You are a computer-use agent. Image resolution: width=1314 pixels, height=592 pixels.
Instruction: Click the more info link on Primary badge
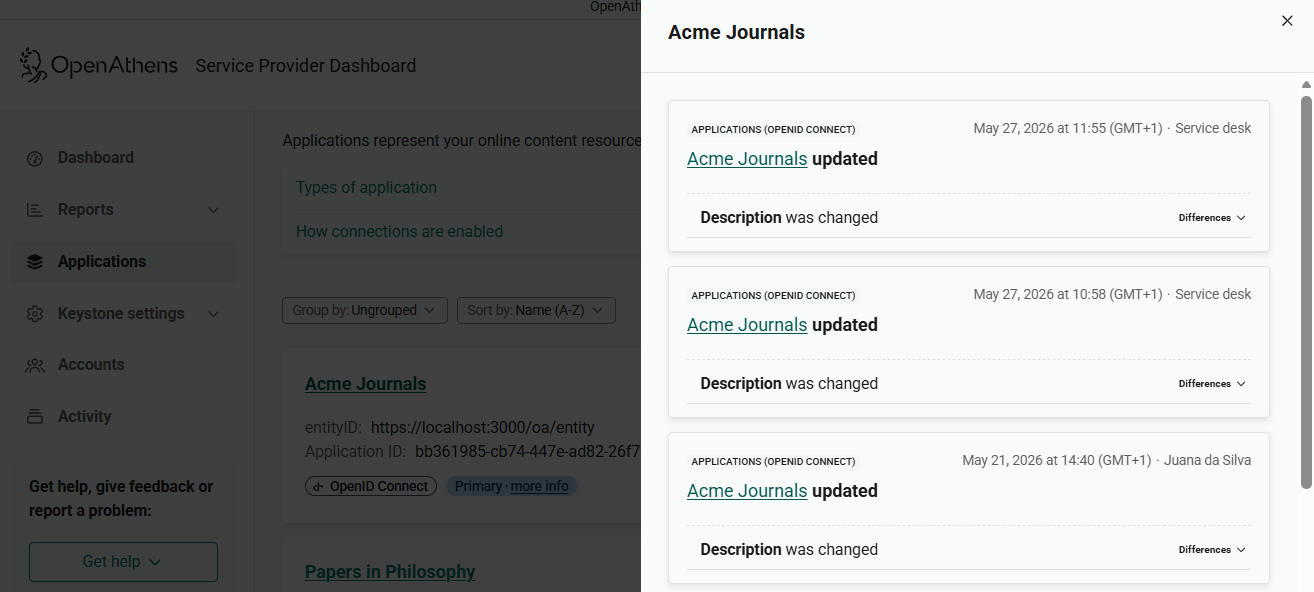click(539, 487)
